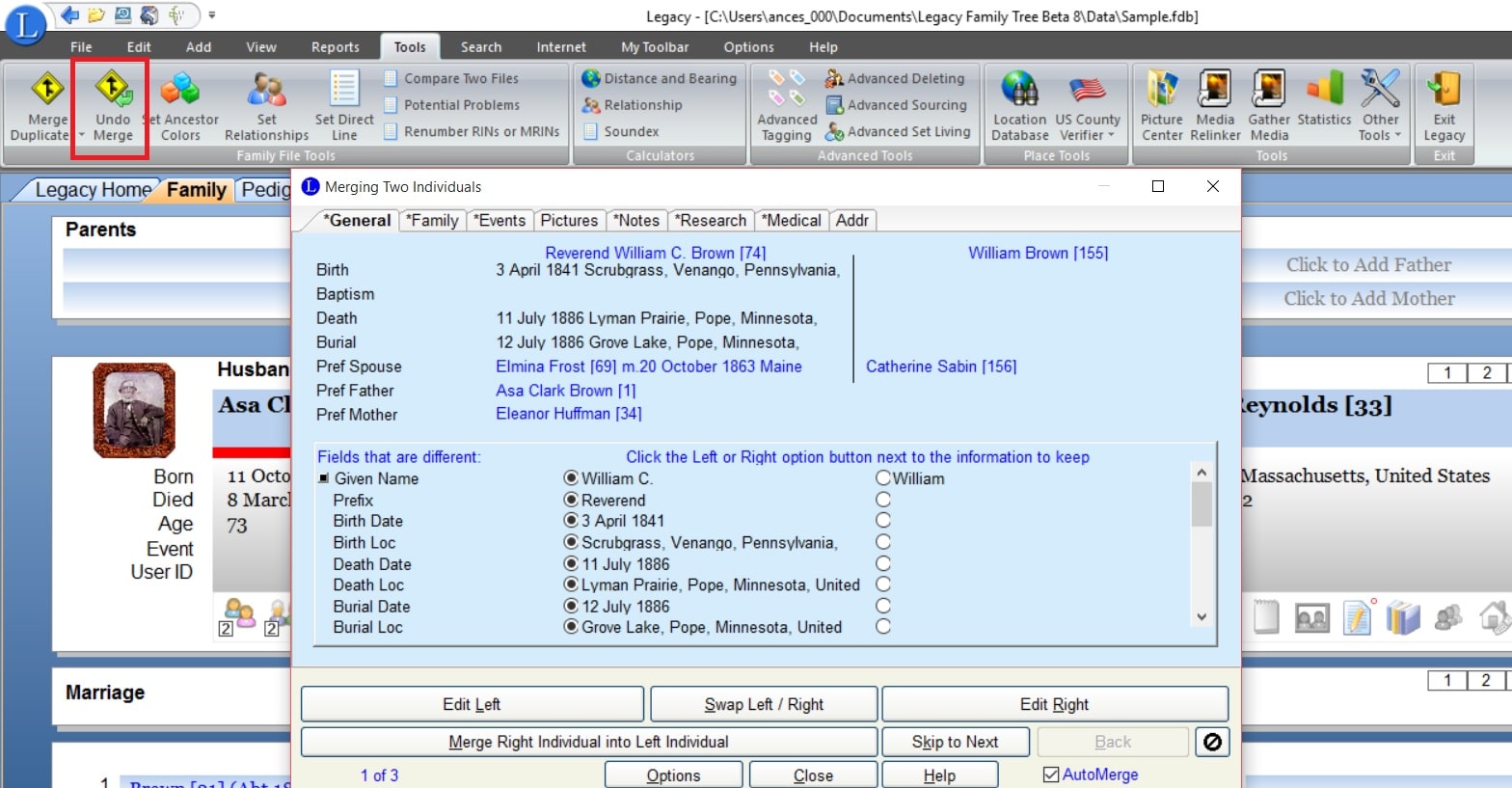Image resolution: width=1512 pixels, height=788 pixels.
Task: Open the Advanced Set Living tool
Action: point(898,131)
